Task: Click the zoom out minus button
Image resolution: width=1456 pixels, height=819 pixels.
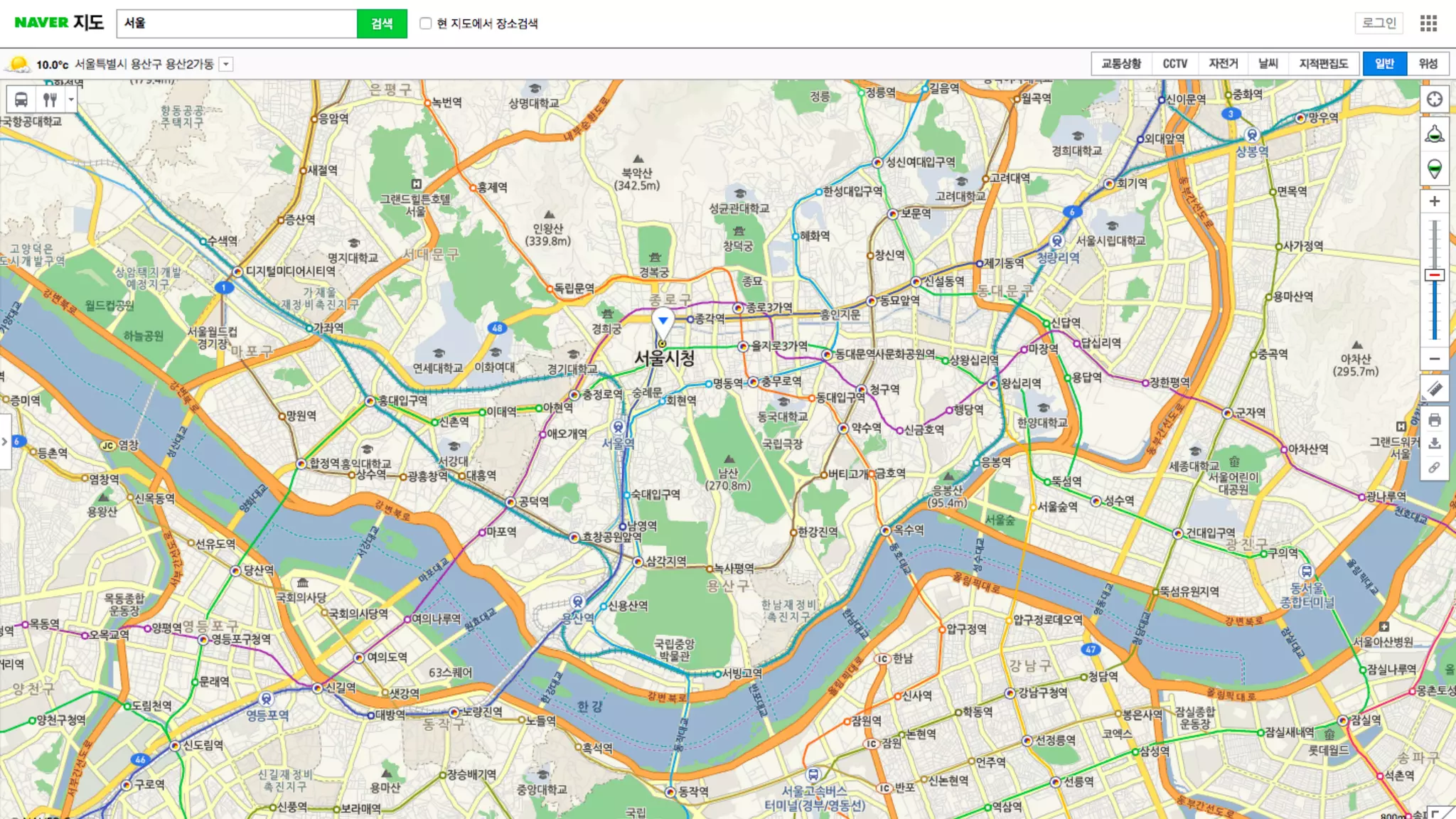Action: point(1434,359)
